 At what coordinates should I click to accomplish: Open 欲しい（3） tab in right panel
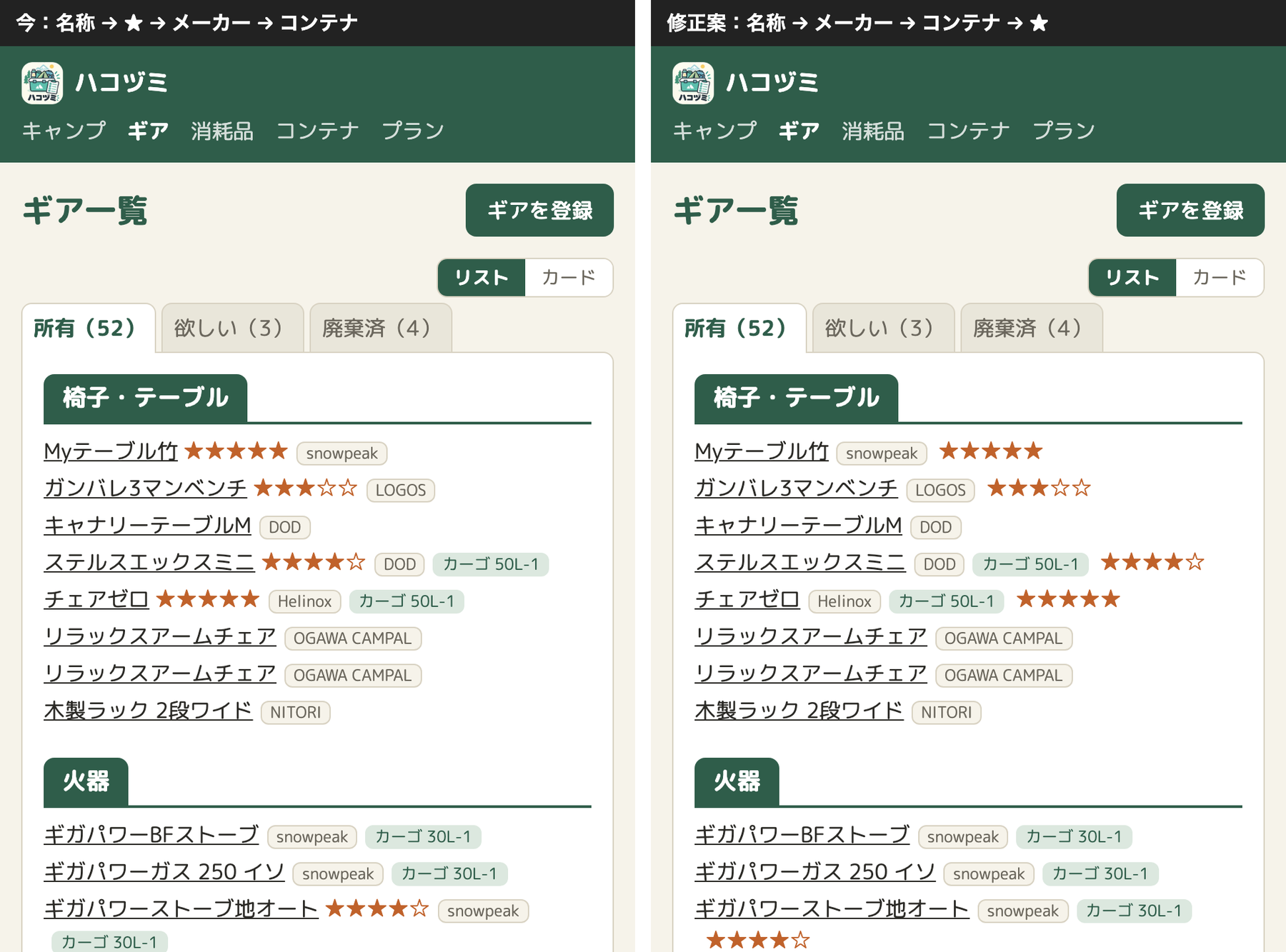[884, 328]
